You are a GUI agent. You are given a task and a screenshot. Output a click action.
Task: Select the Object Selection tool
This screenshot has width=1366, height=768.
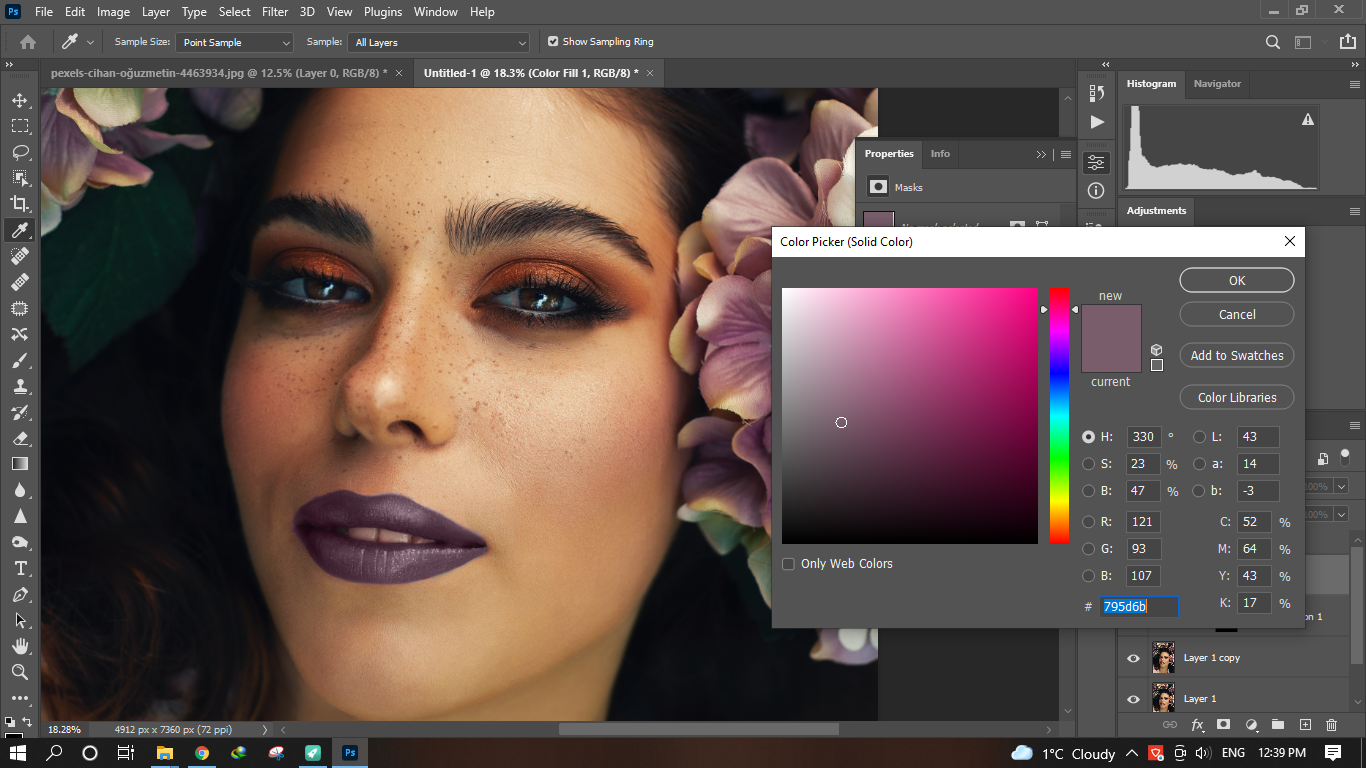point(20,178)
